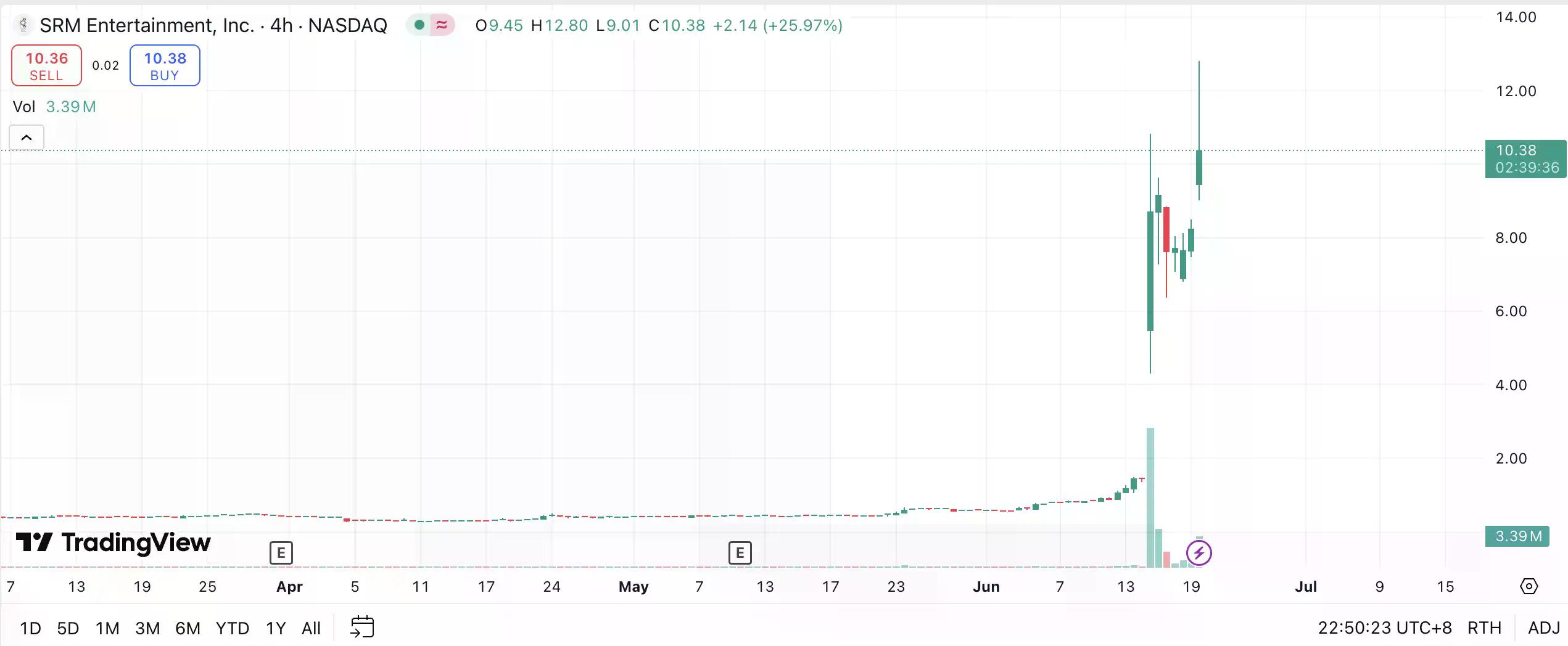Viewport: 1568px width, 646px height.
Task: Click the pink approximate data indicator icon
Action: [x=442, y=25]
